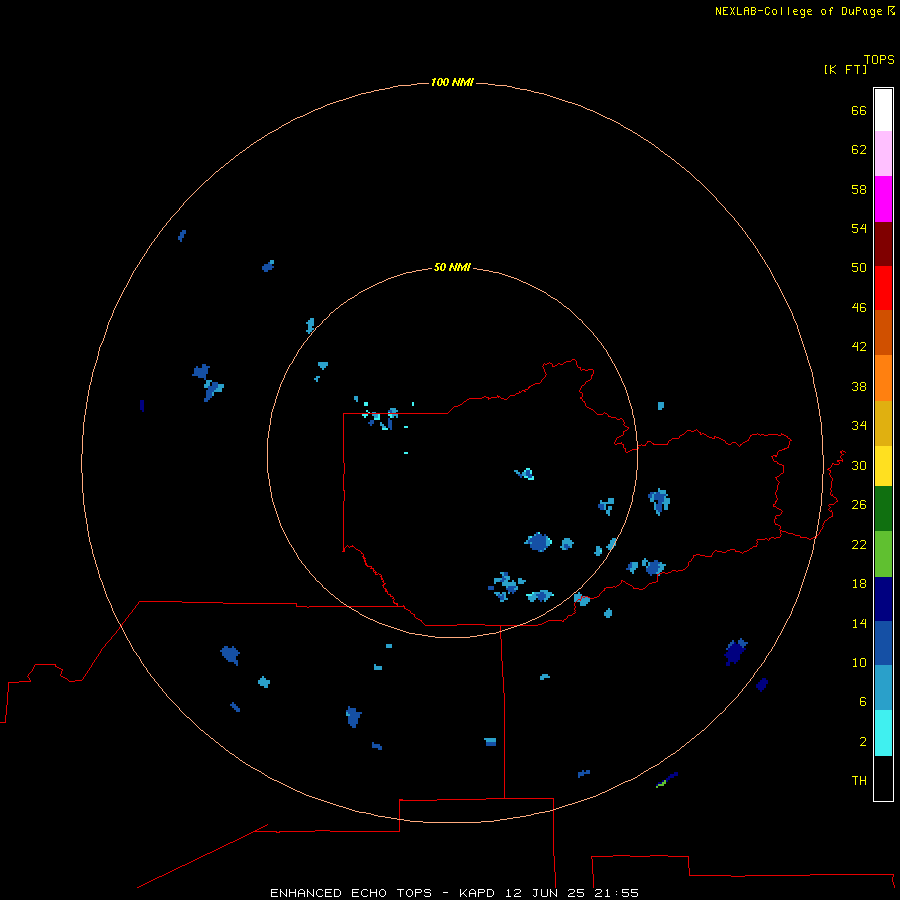
Task: Click the legend value 18
Action: [x=859, y=583]
